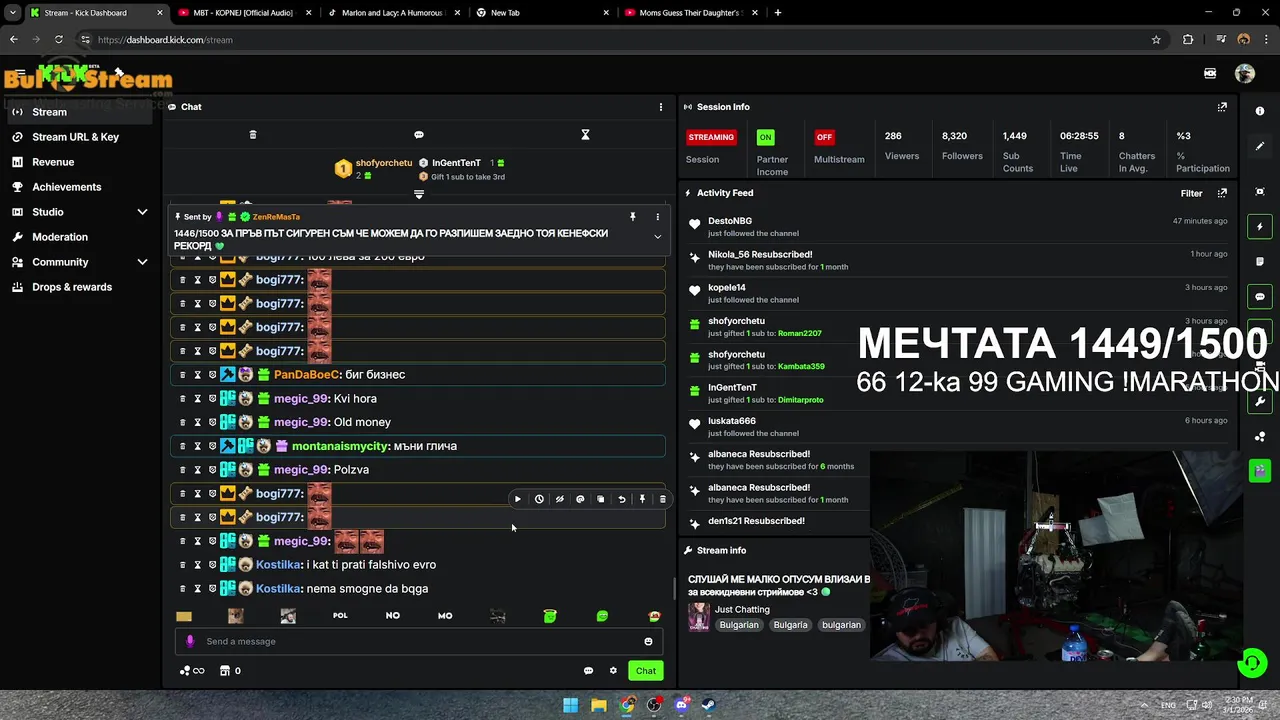This screenshot has height=720, width=1280.
Task: Open the profile avatar menu
Action: point(1245,73)
